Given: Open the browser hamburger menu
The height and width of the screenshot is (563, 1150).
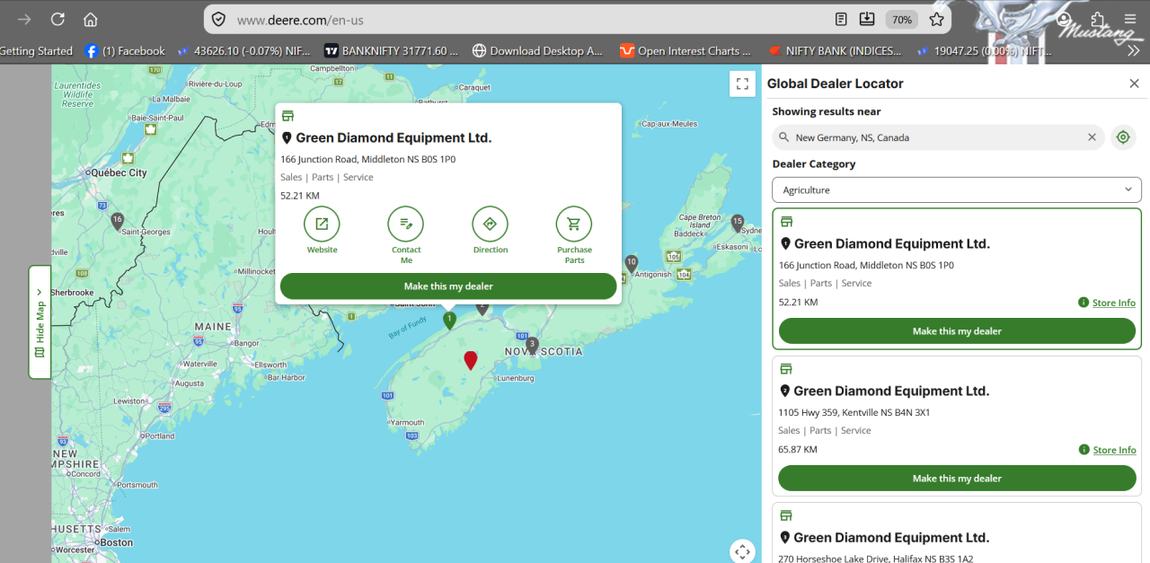Looking at the screenshot, I should [x=1129, y=20].
